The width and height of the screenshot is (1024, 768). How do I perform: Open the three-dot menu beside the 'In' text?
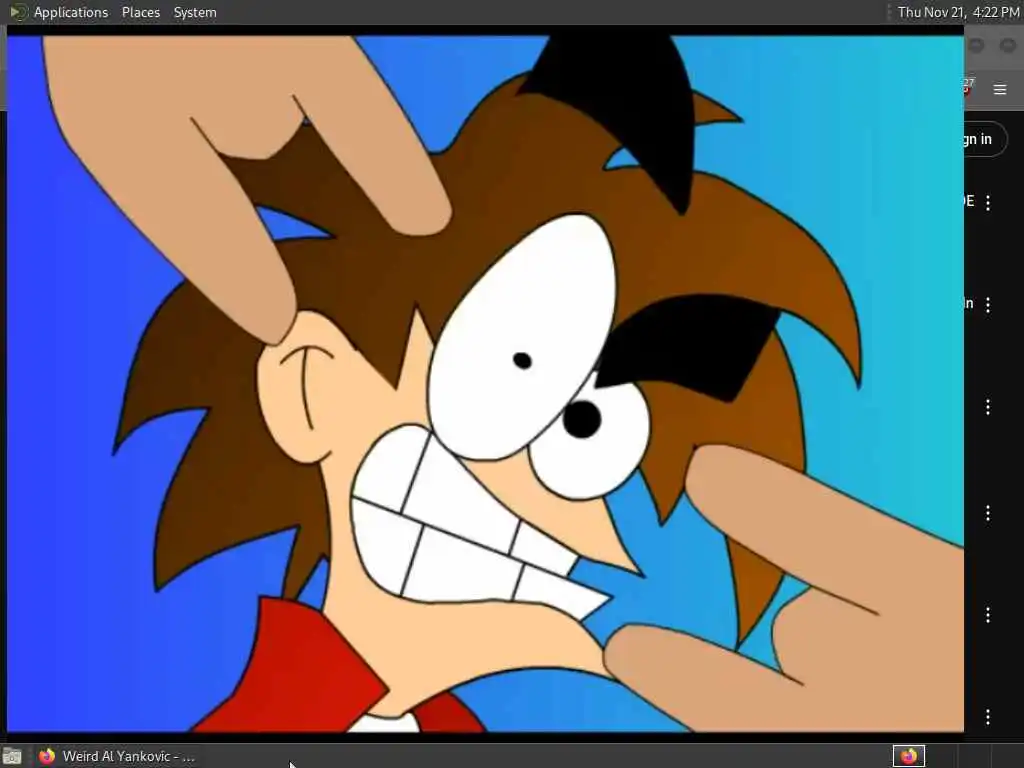(987, 304)
